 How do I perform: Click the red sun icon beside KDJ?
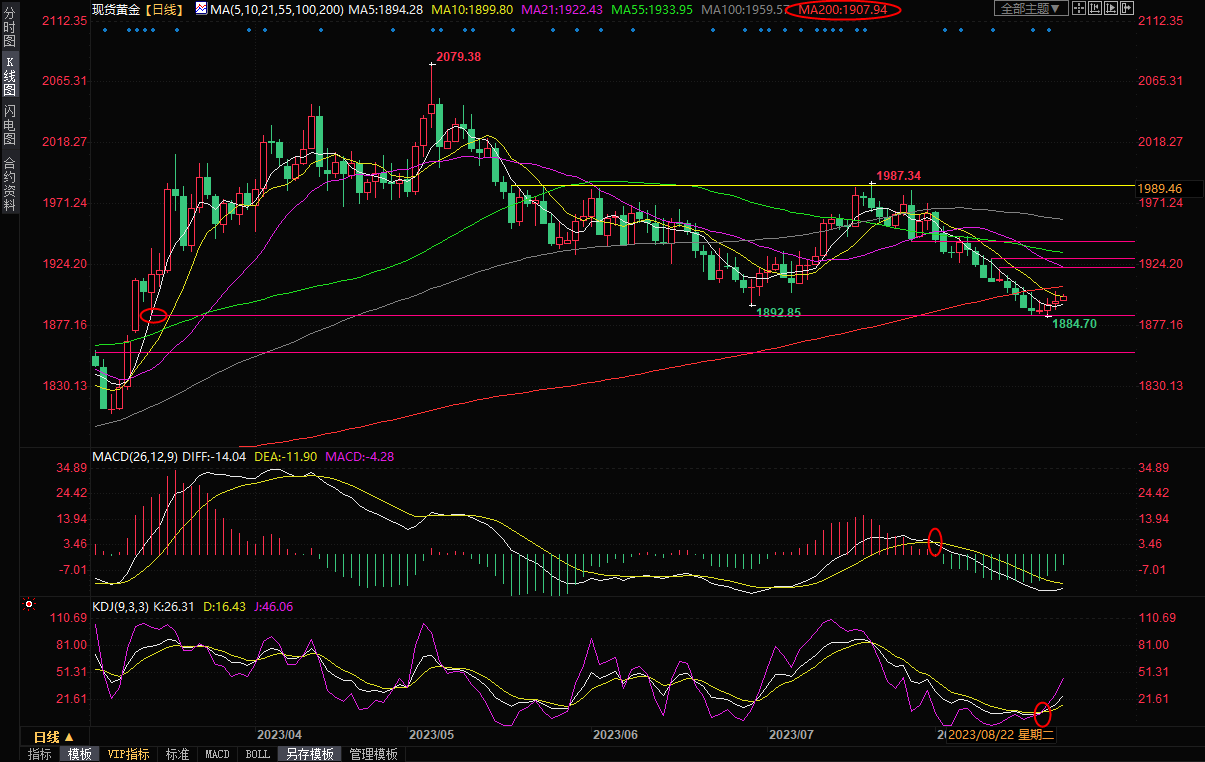coord(28,605)
